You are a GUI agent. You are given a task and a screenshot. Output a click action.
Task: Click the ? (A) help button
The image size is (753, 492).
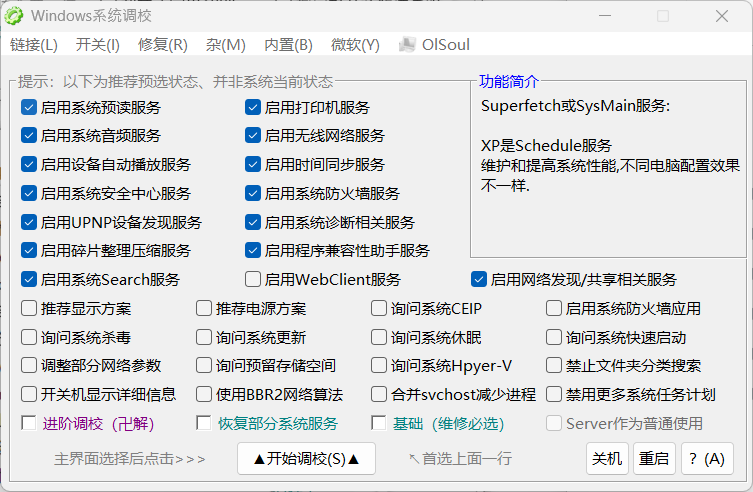[707, 458]
